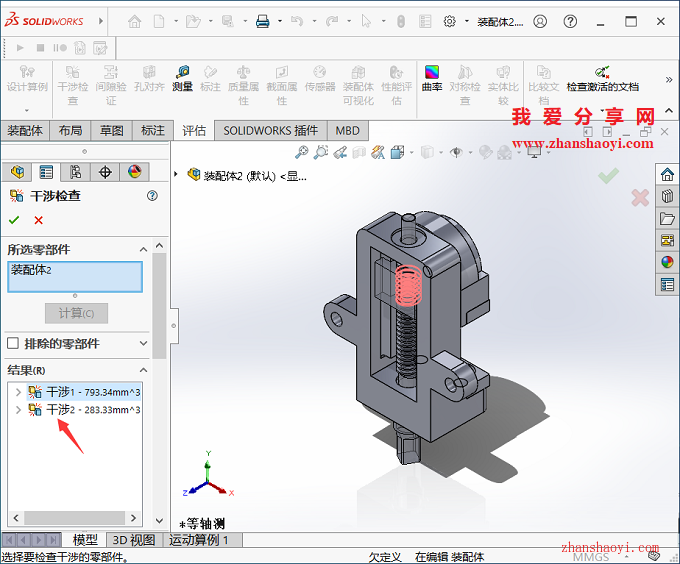Screen dimensions: 680x564
Task: Switch to the SOLIDWORKS 插件 tab
Action: [271, 130]
